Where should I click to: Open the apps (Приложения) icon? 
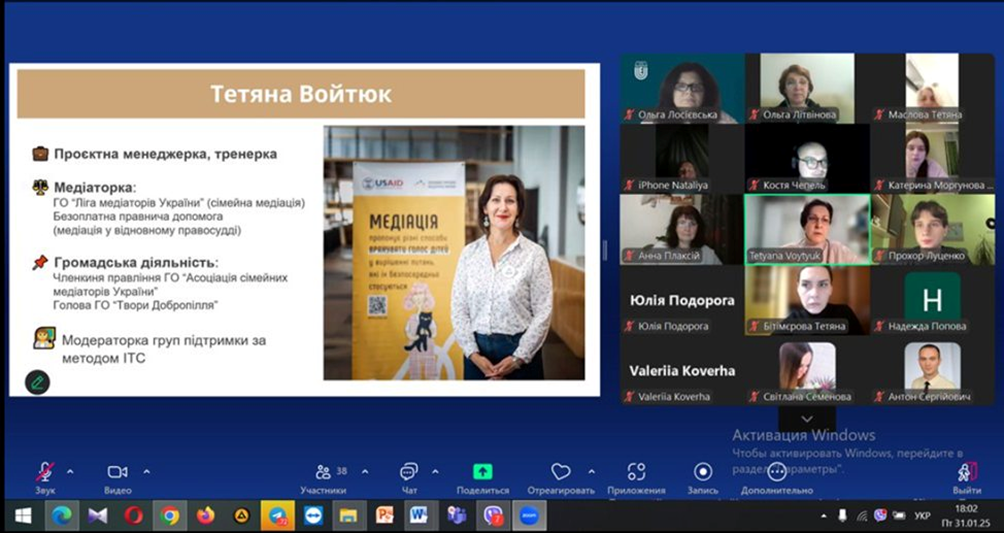pyautogui.click(x=636, y=472)
